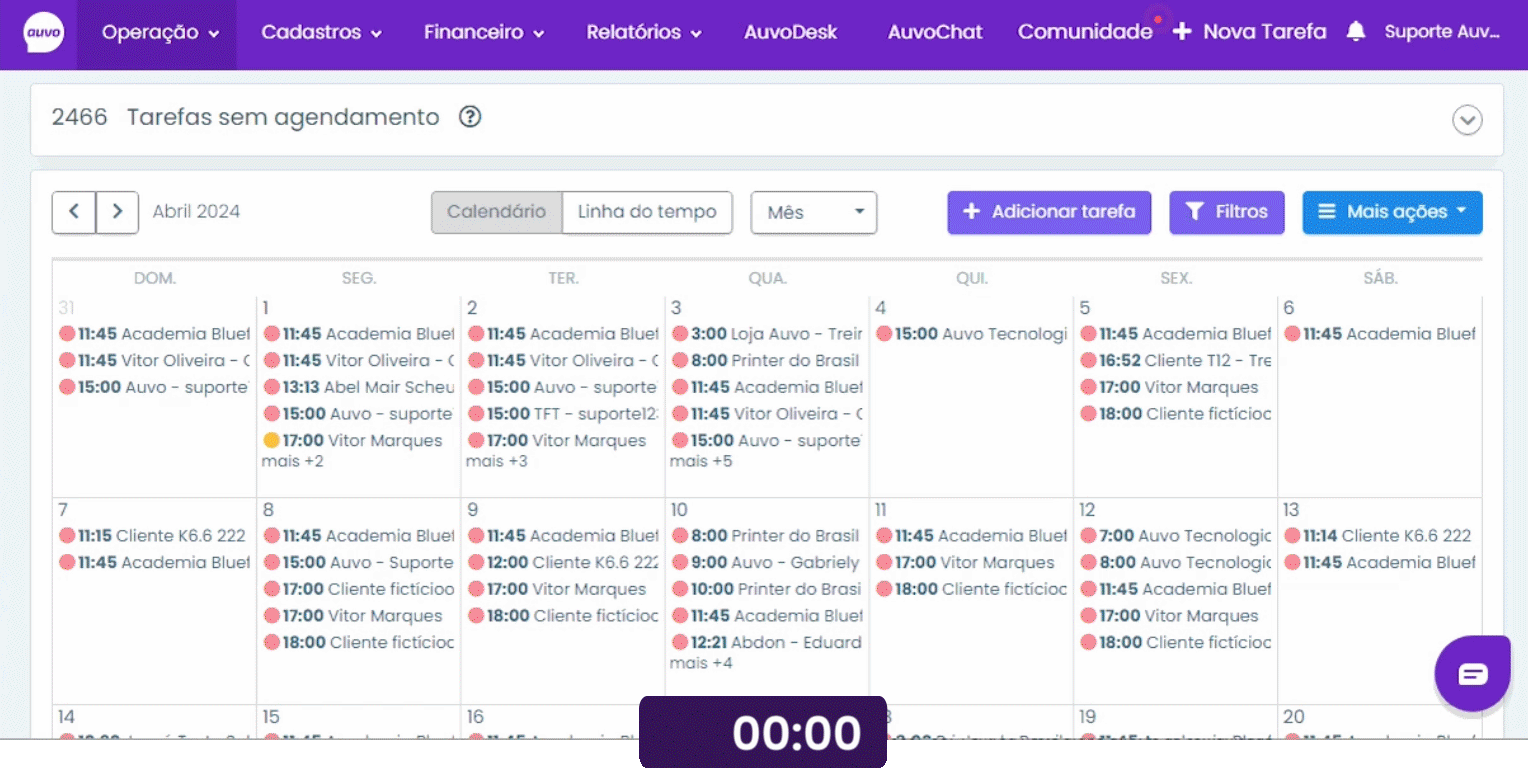This screenshot has height=770, width=1528.
Task: Go to next month arrow
Action: tap(117, 212)
